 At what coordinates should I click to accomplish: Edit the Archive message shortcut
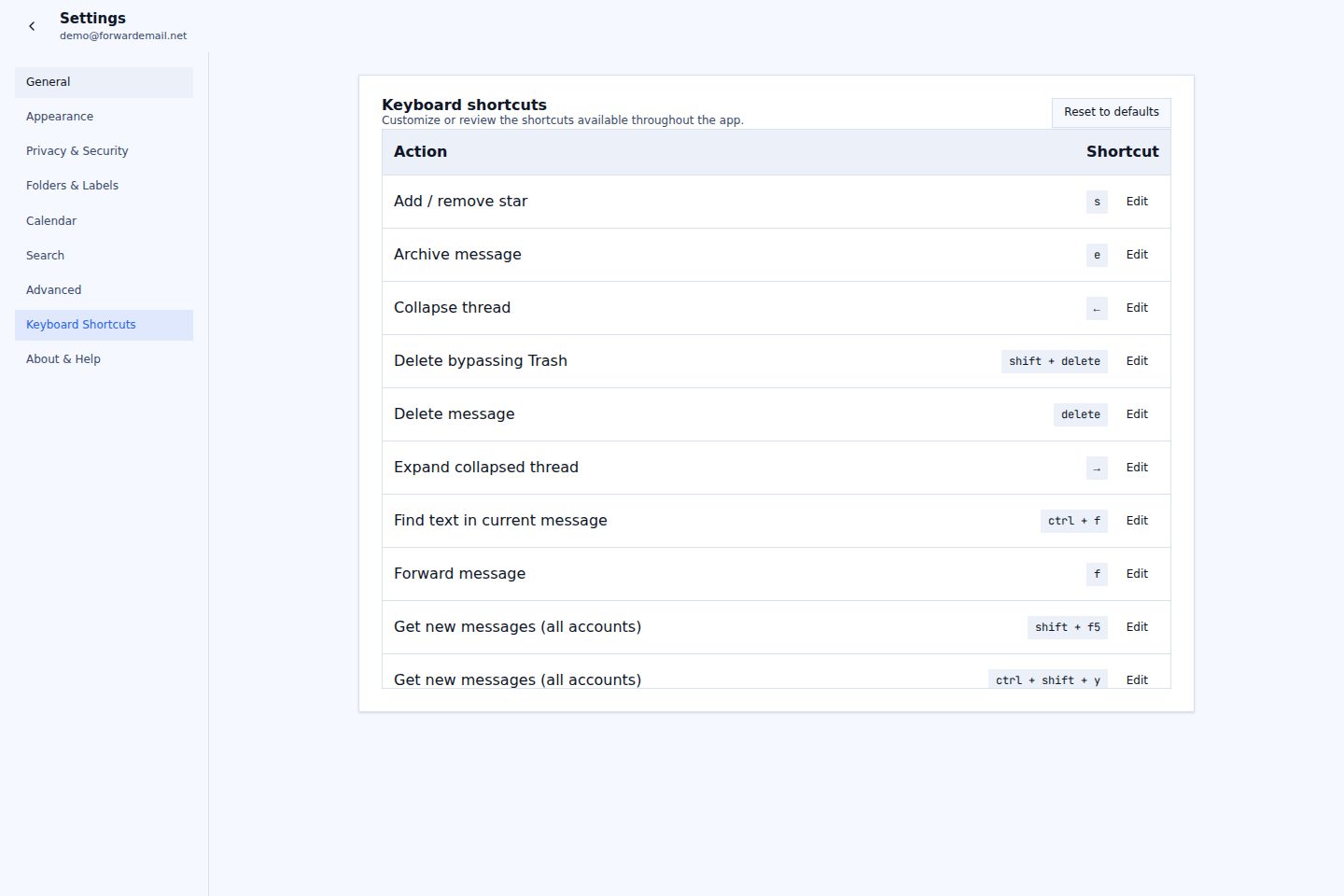pyautogui.click(x=1137, y=255)
